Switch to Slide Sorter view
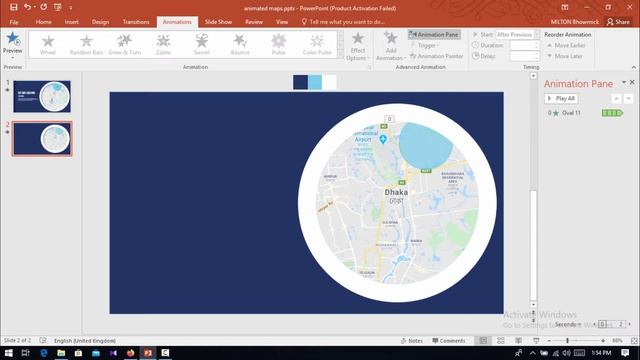 tap(501, 340)
